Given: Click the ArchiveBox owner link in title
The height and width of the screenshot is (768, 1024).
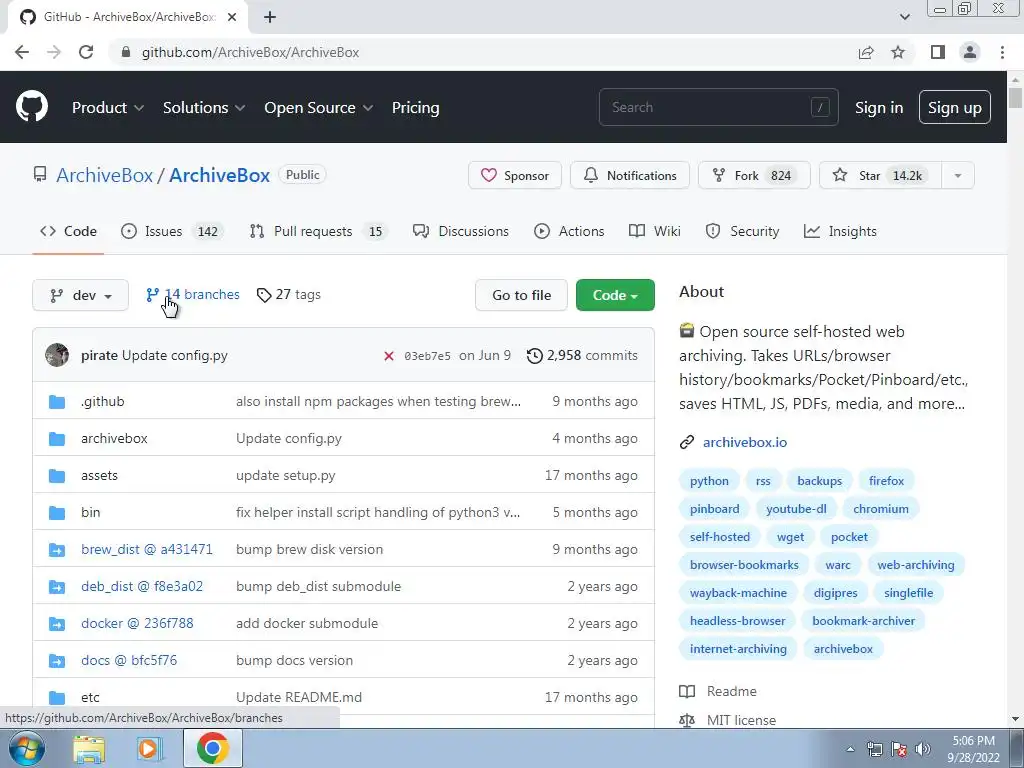Looking at the screenshot, I should point(104,175).
